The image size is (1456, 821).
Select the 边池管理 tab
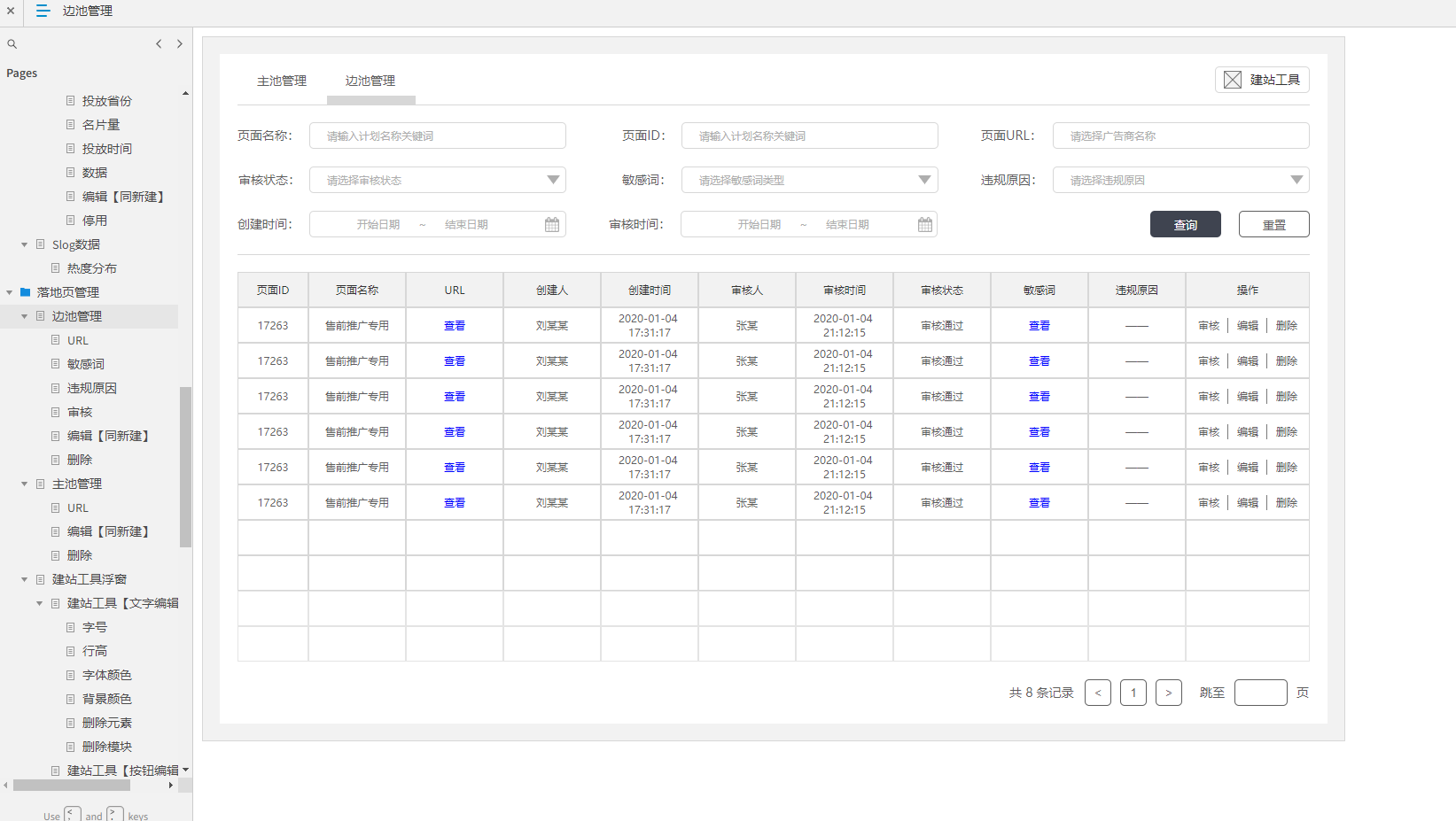coord(370,81)
